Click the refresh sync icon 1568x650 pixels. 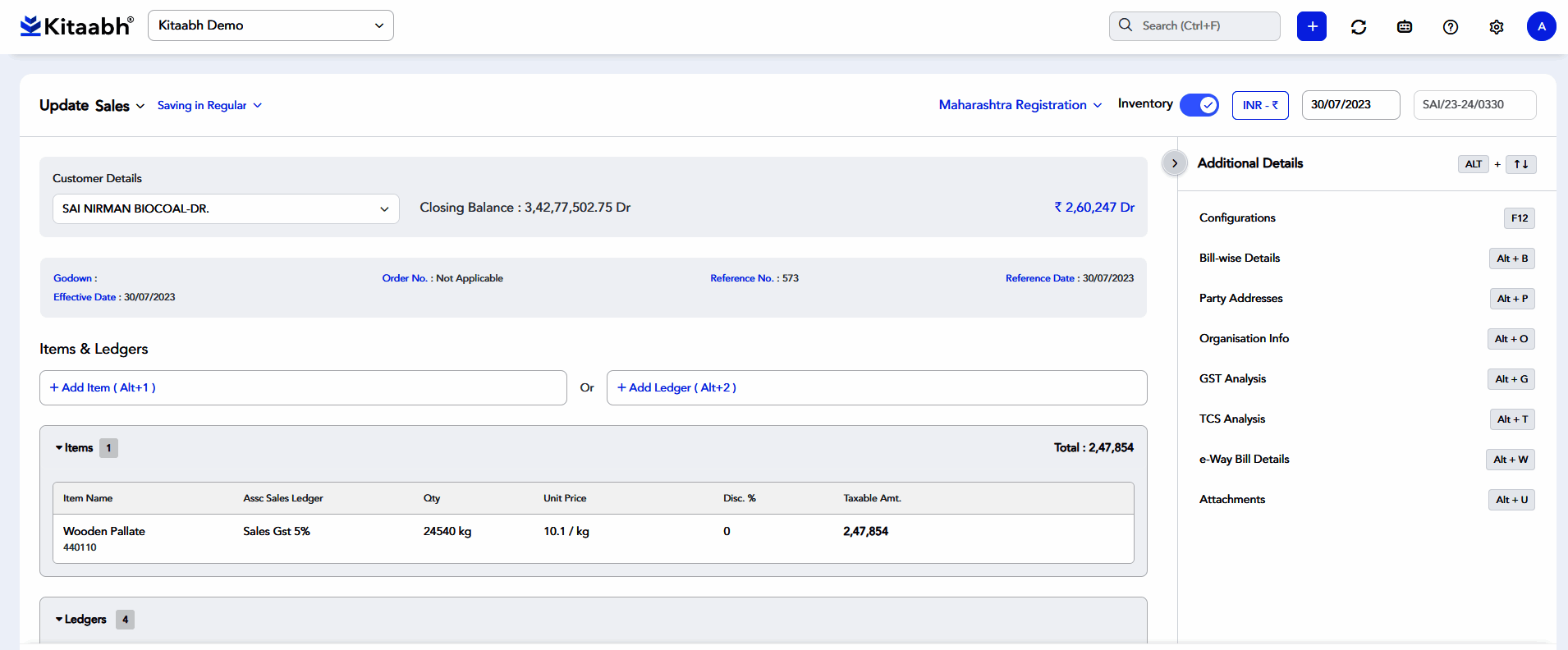coord(1359,27)
